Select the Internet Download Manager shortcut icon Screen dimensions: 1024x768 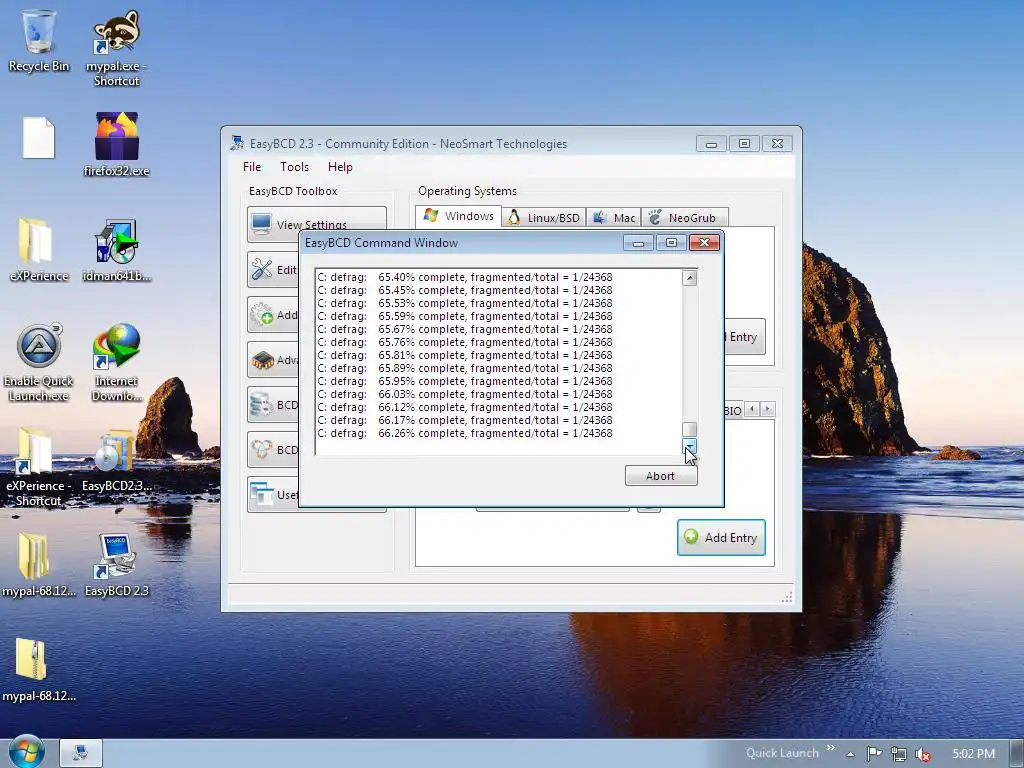click(x=116, y=362)
